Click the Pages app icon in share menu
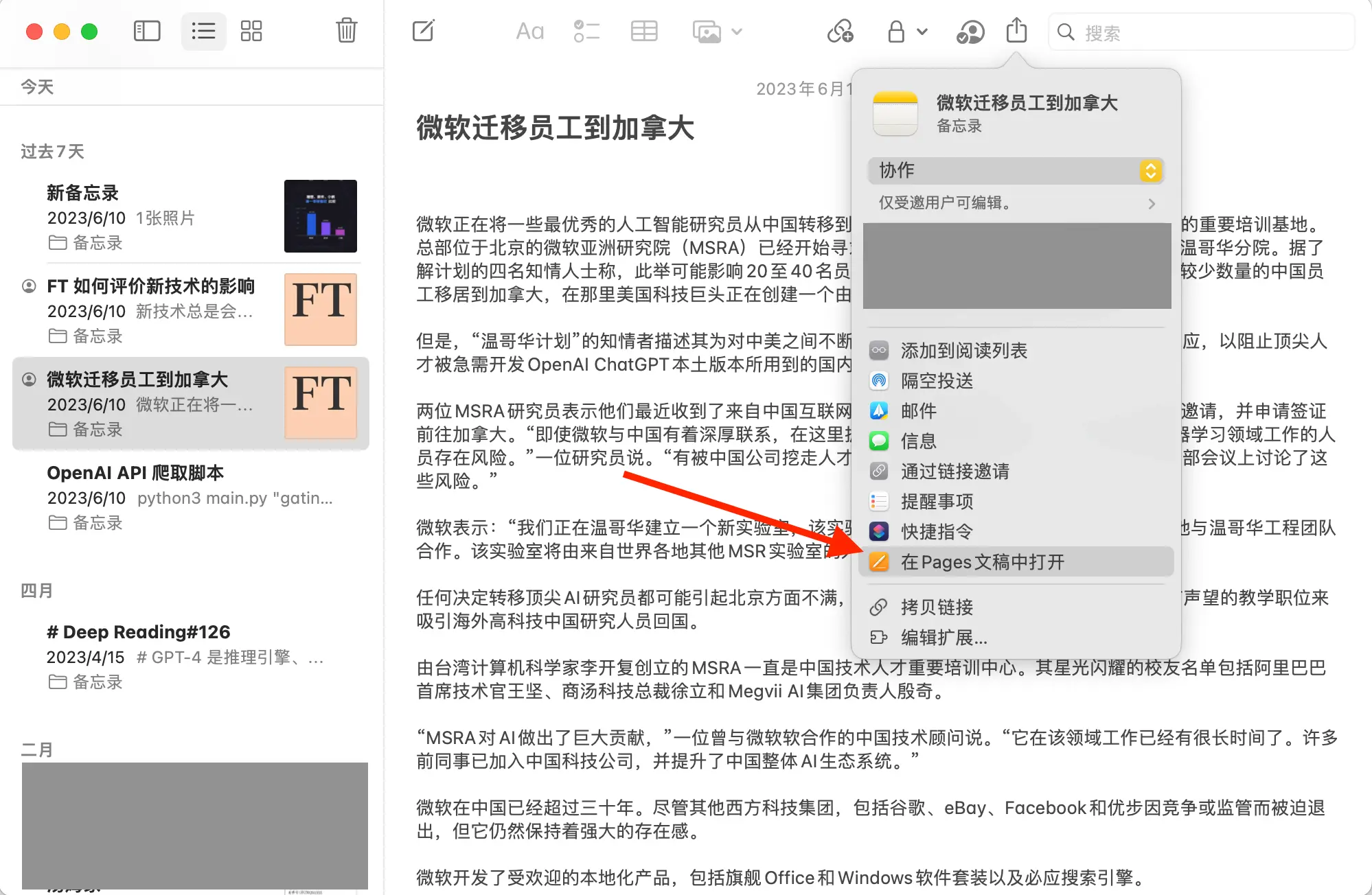The height and width of the screenshot is (895, 1372). pos(879,562)
